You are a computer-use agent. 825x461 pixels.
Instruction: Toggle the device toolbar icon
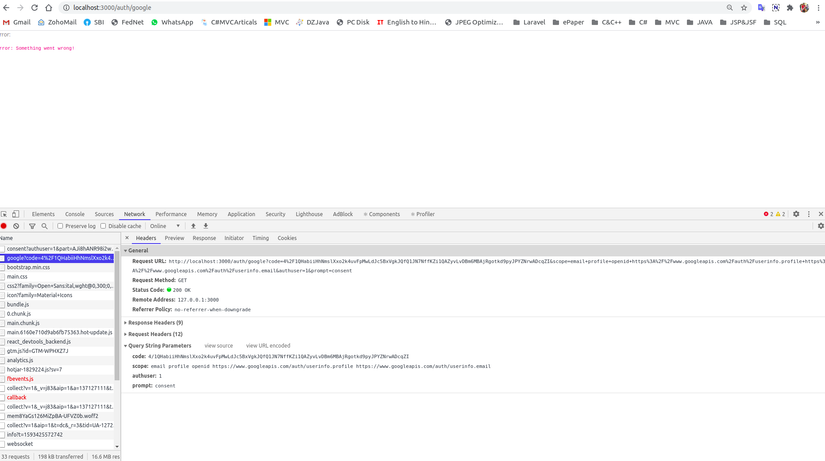click(x=15, y=214)
